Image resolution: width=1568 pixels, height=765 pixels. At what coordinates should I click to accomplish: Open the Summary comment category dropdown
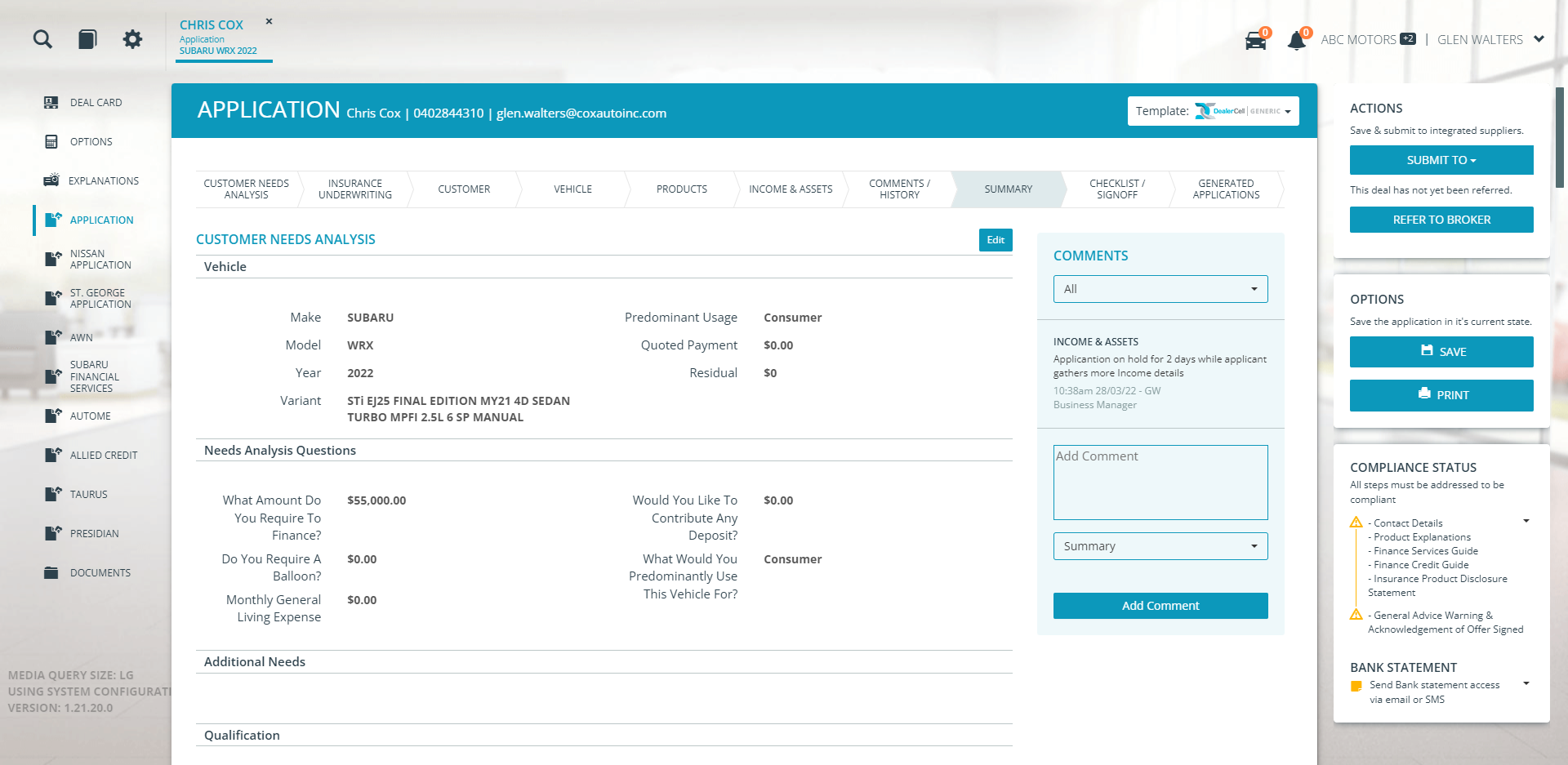[x=1160, y=546]
